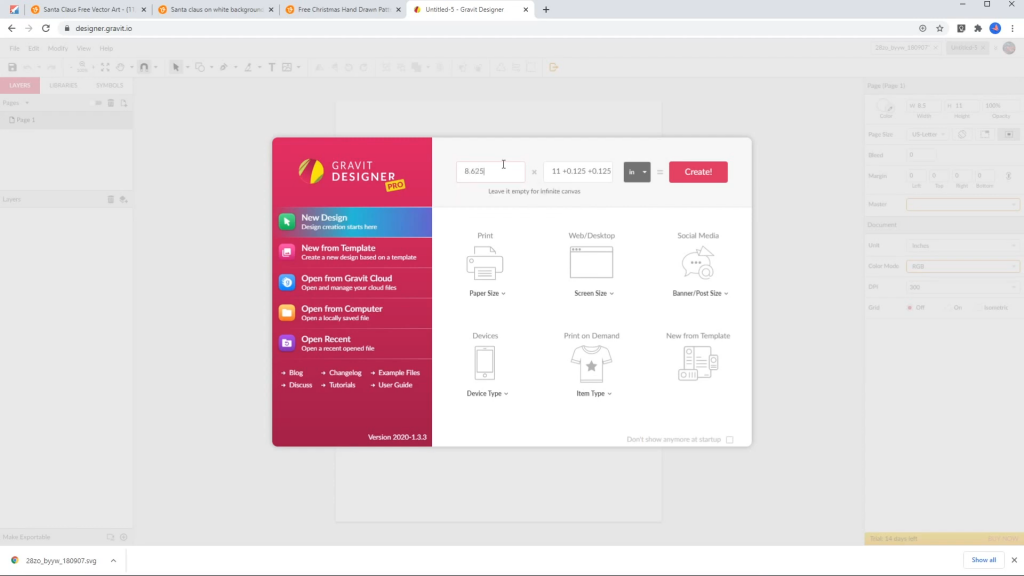The width and height of the screenshot is (1024, 576).
Task: Click the page Color swatch
Action: (886, 104)
